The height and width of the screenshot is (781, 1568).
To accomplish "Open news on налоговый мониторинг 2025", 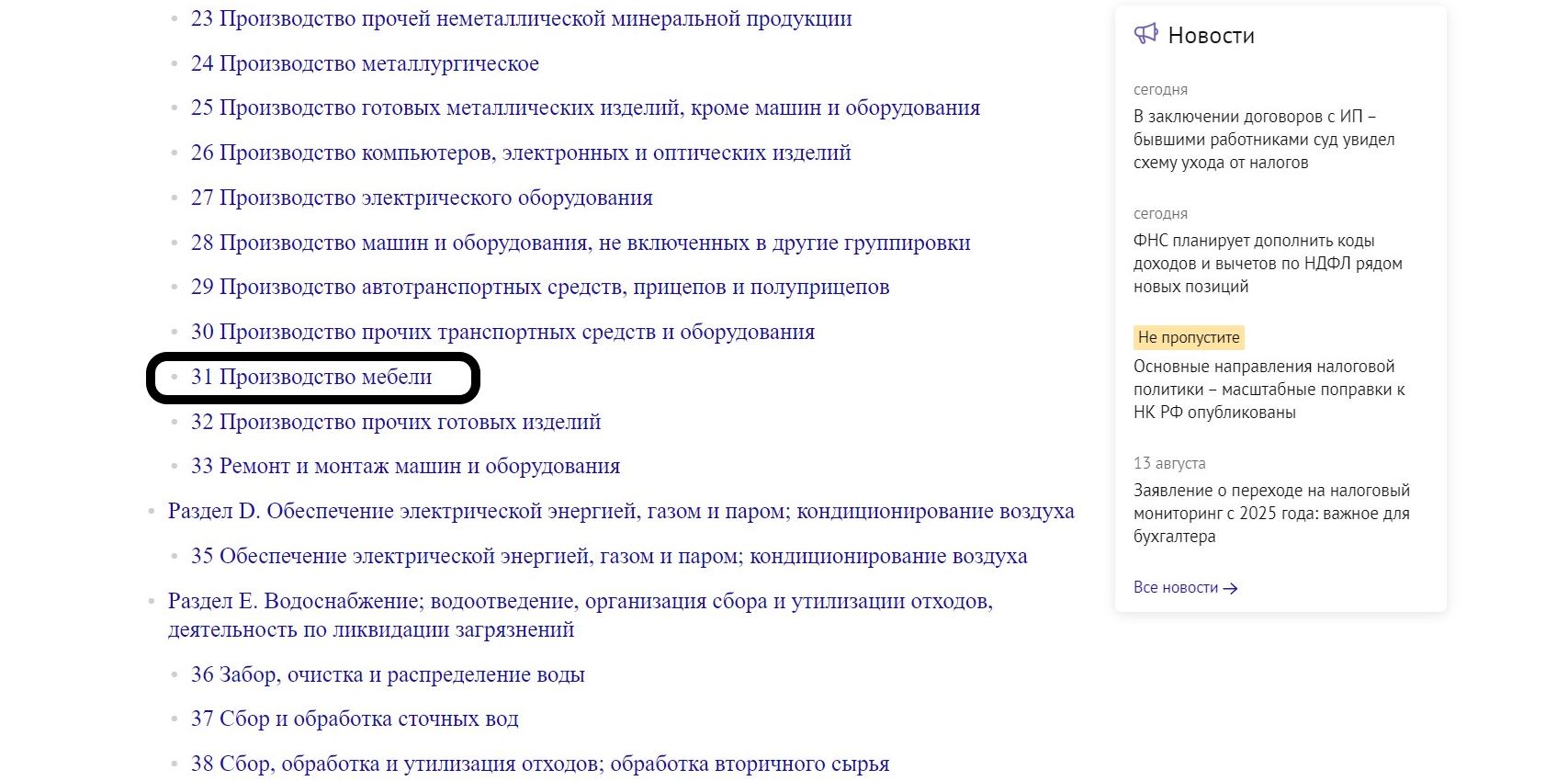I will (1270, 514).
